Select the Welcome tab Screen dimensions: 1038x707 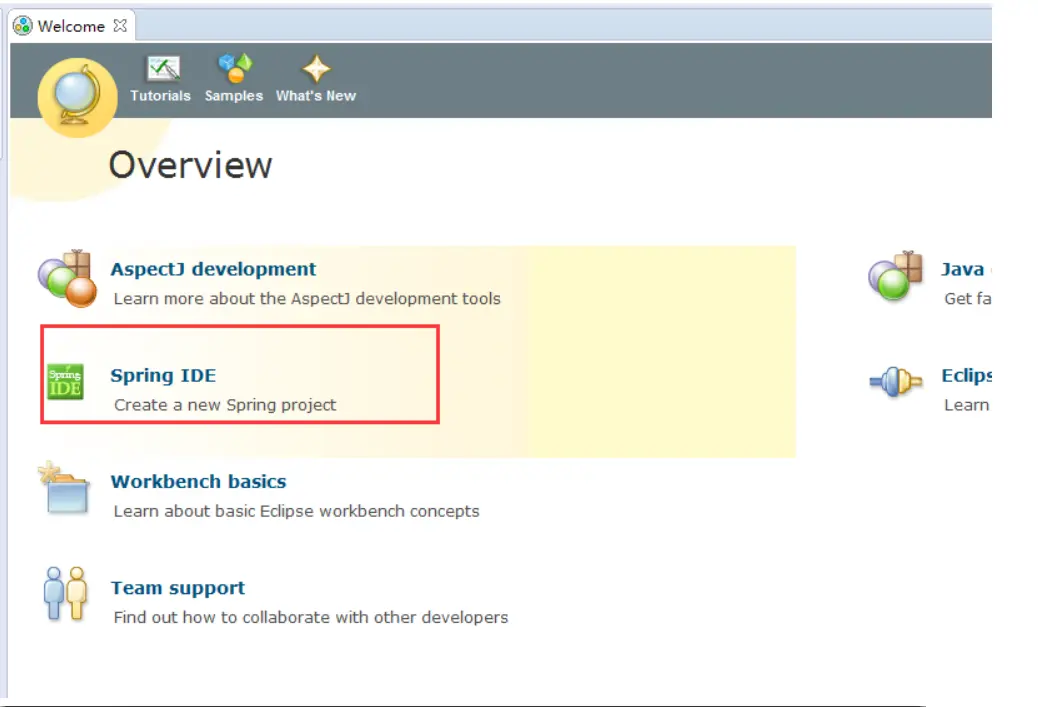click(x=71, y=26)
